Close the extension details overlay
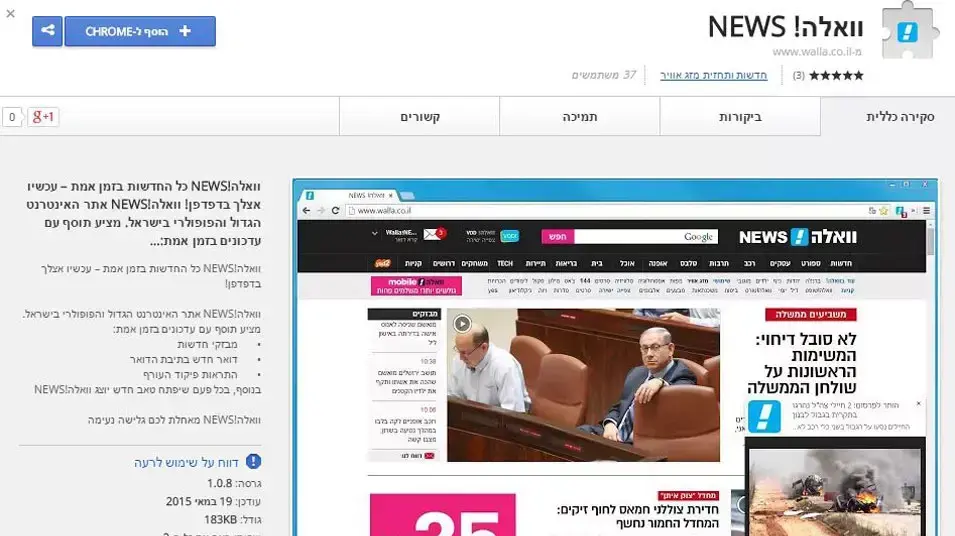 point(10,13)
